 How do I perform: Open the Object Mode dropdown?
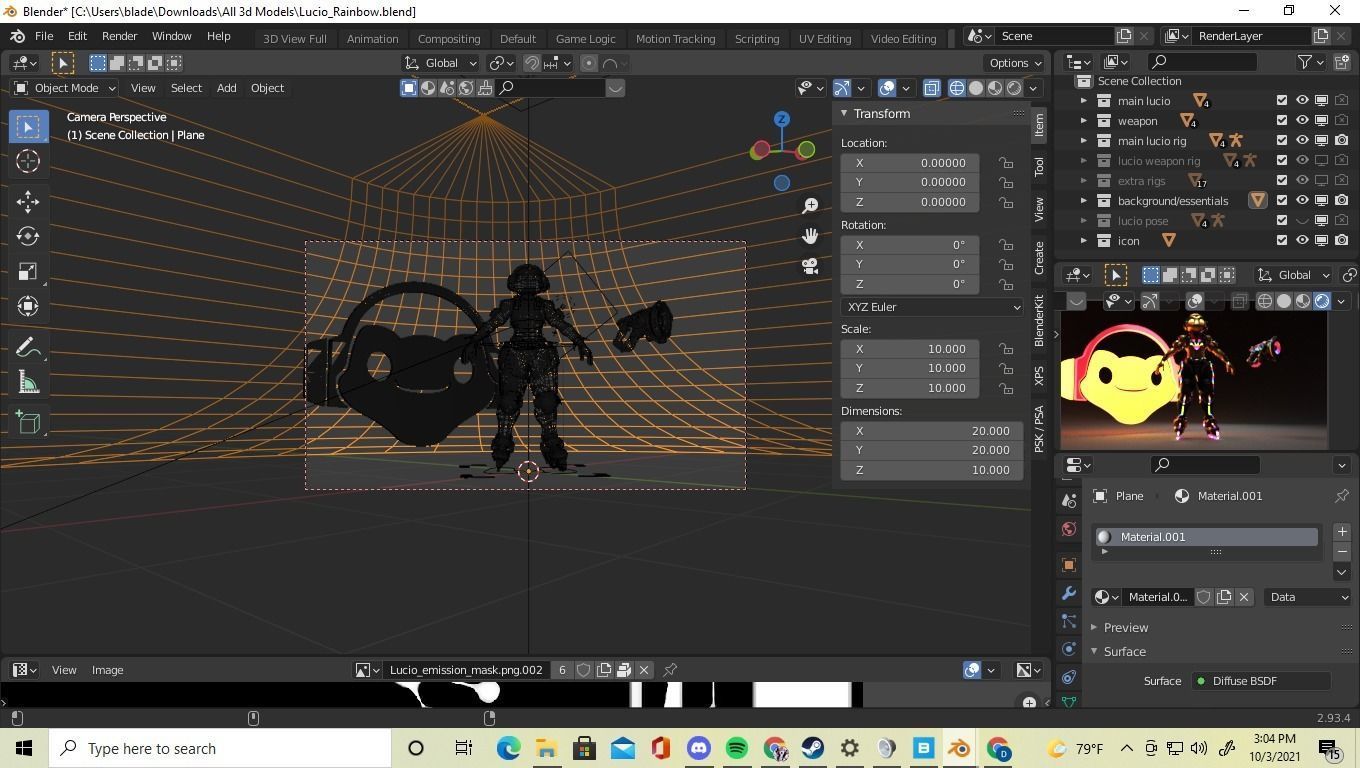pos(65,88)
